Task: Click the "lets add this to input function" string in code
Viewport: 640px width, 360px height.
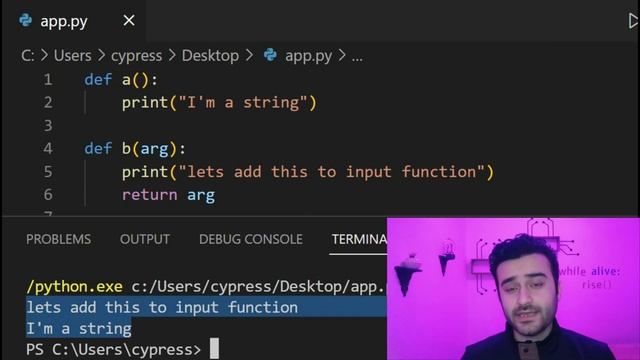Action: (331, 172)
